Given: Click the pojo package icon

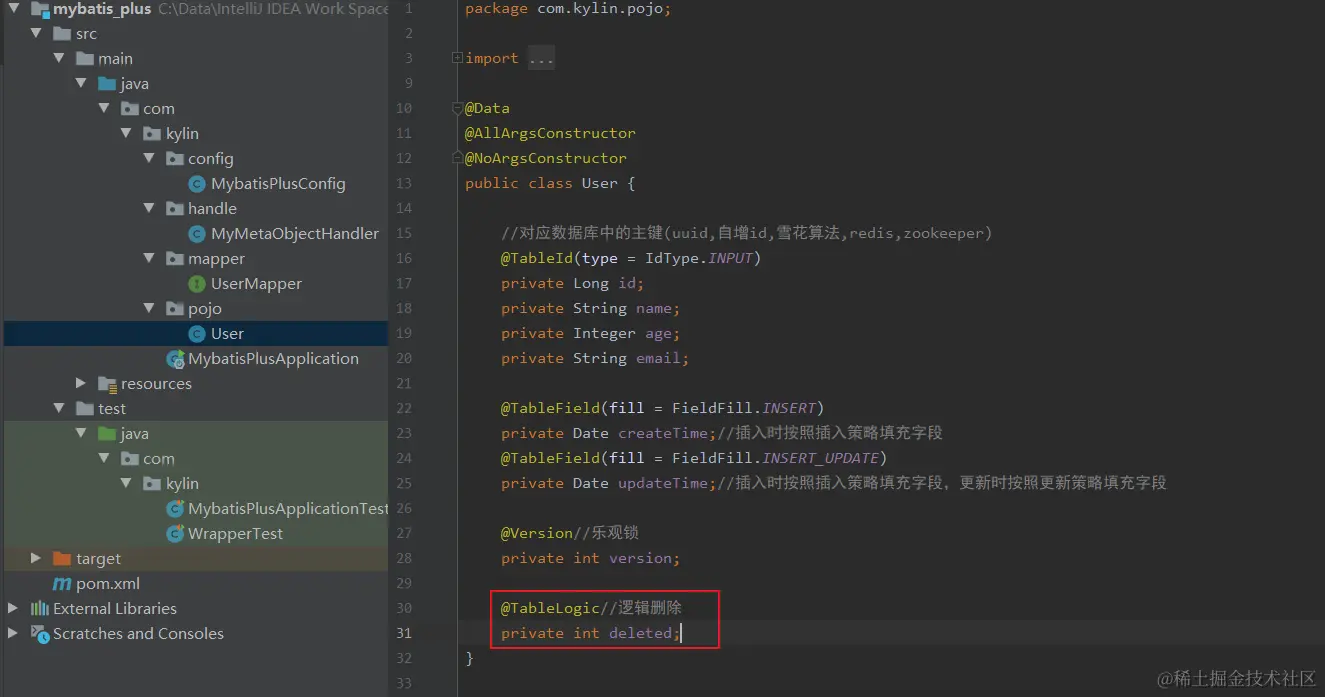Looking at the screenshot, I should pos(175,308).
